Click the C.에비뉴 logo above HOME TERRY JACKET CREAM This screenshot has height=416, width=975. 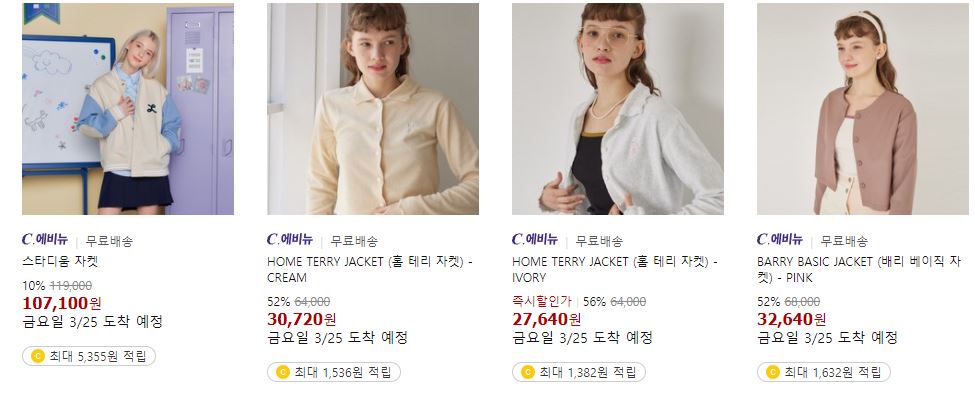click(x=290, y=239)
